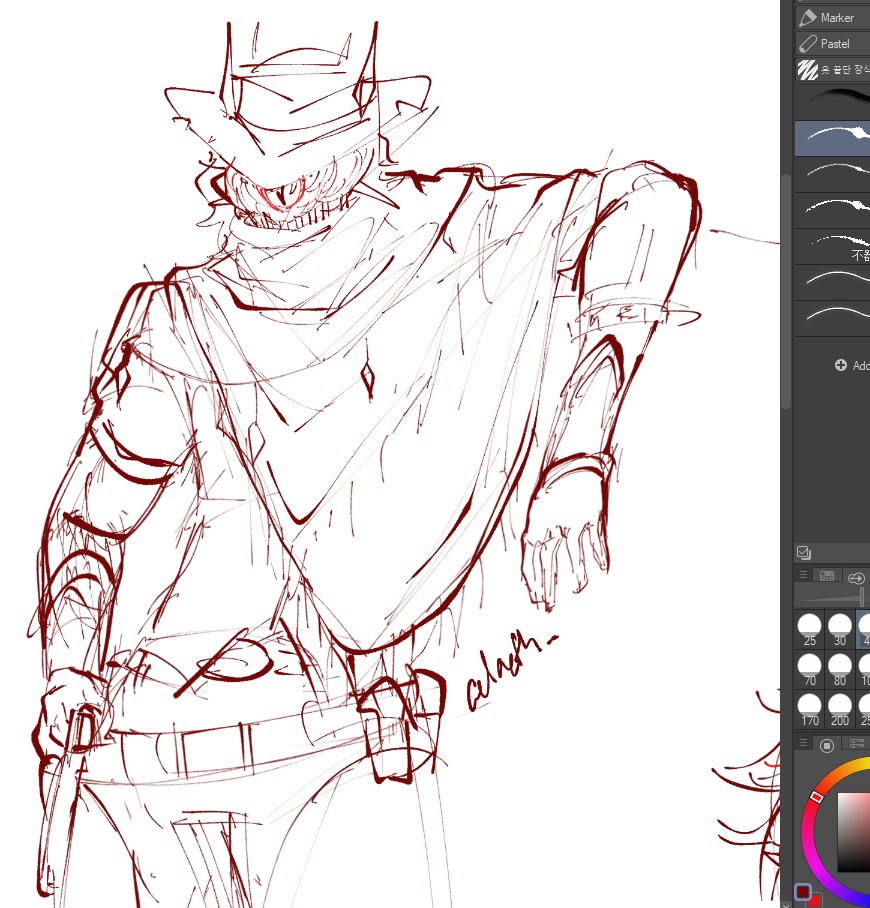Set brush size to 80
The image size is (870, 908).
point(840,670)
